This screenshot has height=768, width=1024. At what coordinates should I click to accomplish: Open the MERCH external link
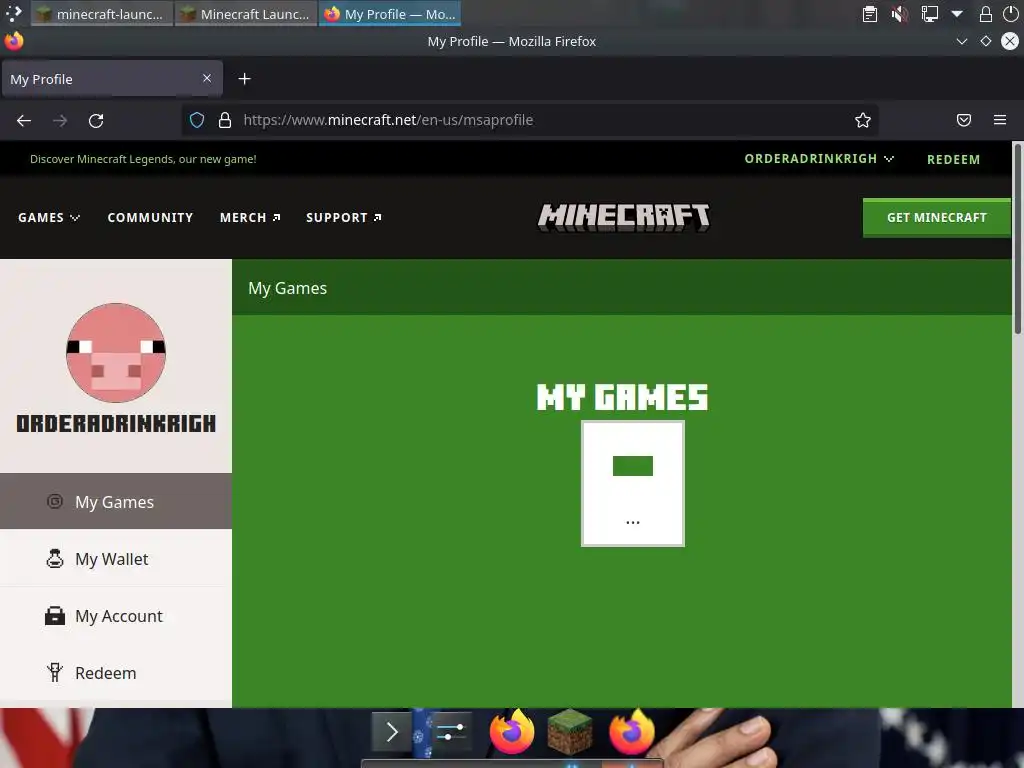[x=250, y=217]
